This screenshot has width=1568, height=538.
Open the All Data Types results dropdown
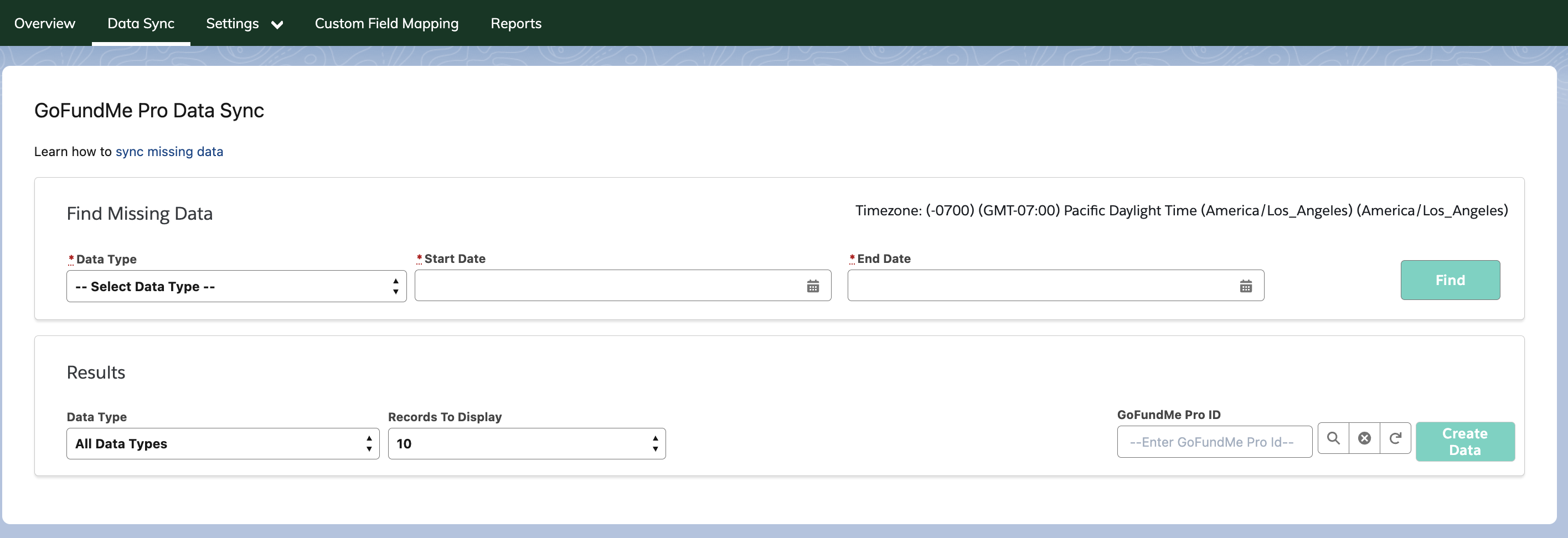223,444
